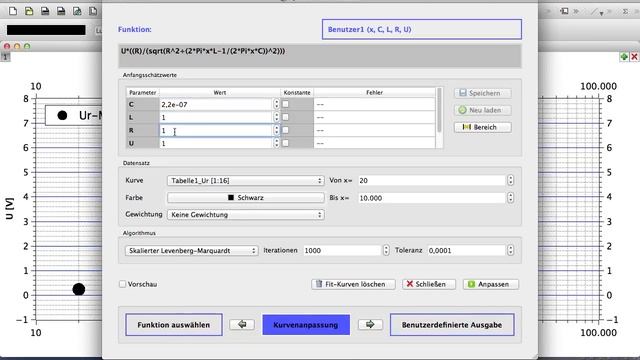Click the Fehler column header
Viewport: 640px width, 360px height.
[374, 93]
